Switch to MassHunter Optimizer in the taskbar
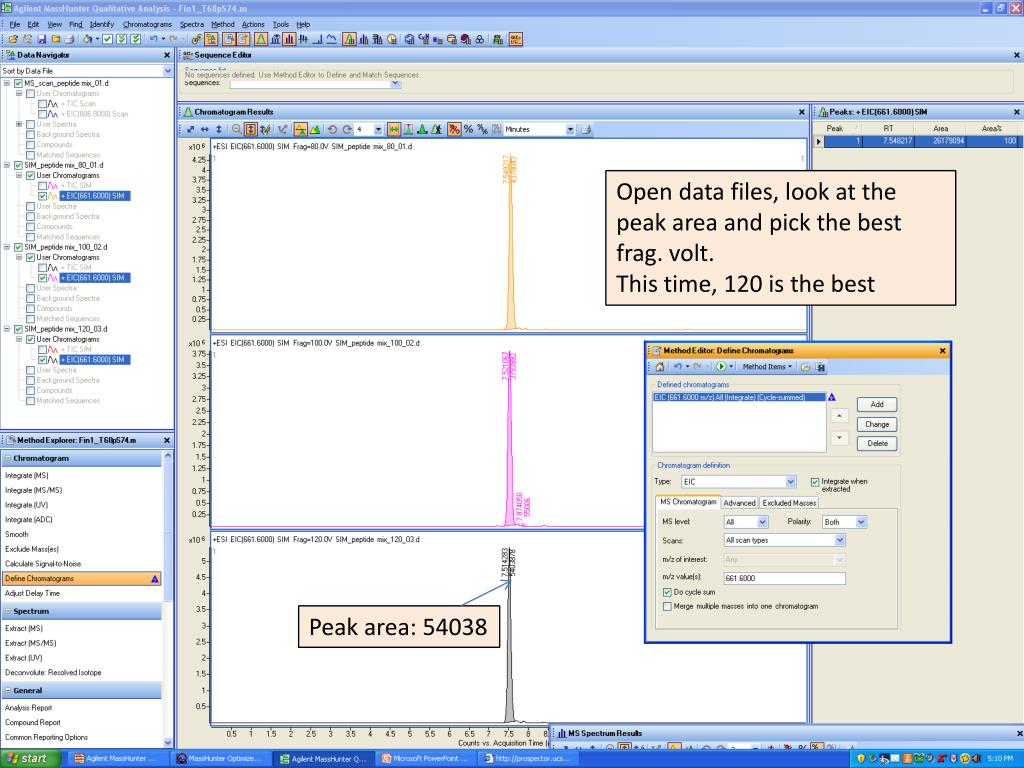This screenshot has width=1024, height=768. pyautogui.click(x=220, y=758)
